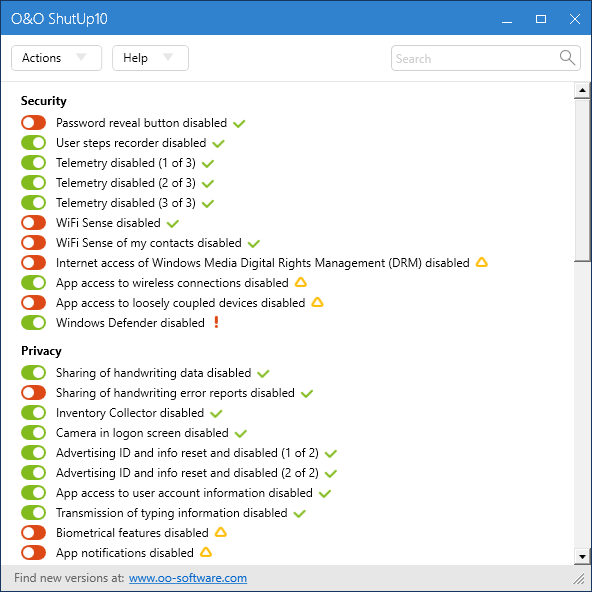Select the Telemetry disabled (2 of 3) entry text
The height and width of the screenshot is (592, 592).
[126, 183]
